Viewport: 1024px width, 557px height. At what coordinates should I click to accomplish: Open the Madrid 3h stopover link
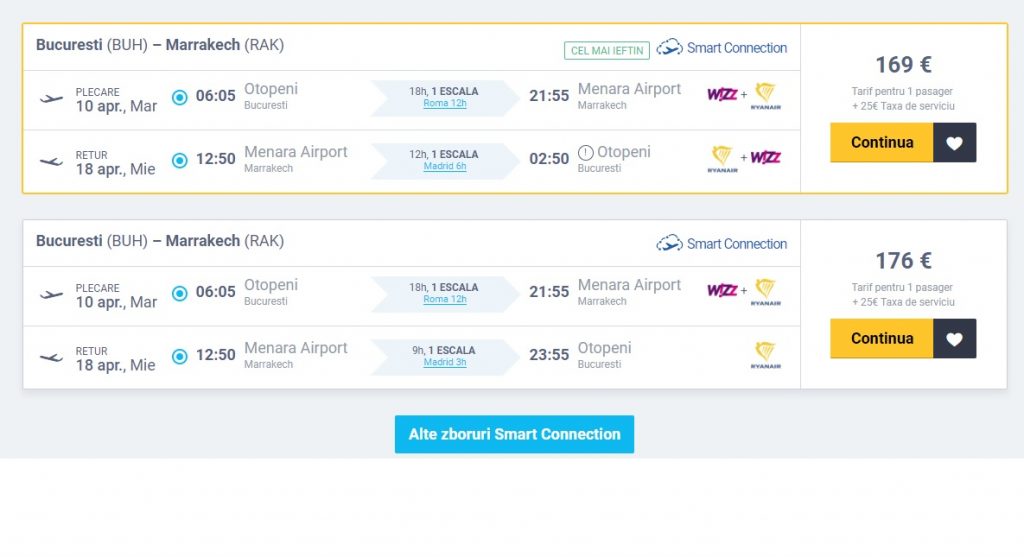(445, 362)
